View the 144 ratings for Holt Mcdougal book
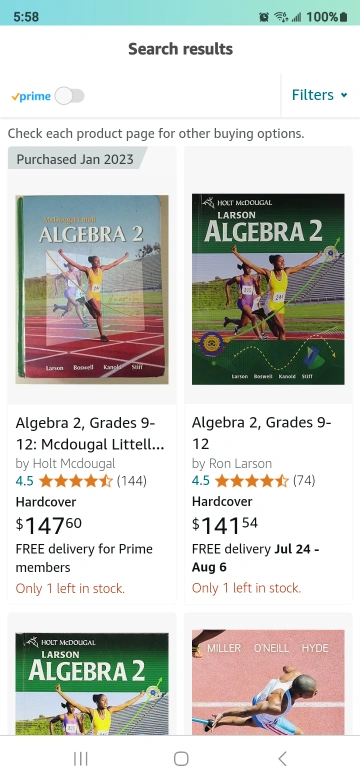 131,481
